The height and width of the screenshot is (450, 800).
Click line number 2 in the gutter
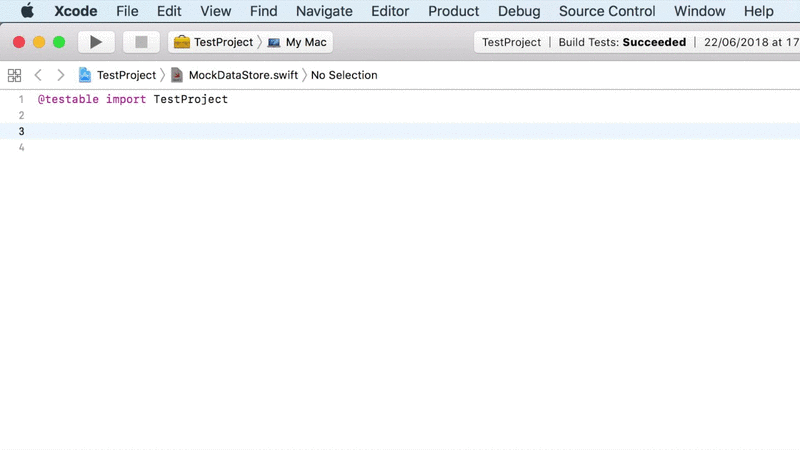21,115
